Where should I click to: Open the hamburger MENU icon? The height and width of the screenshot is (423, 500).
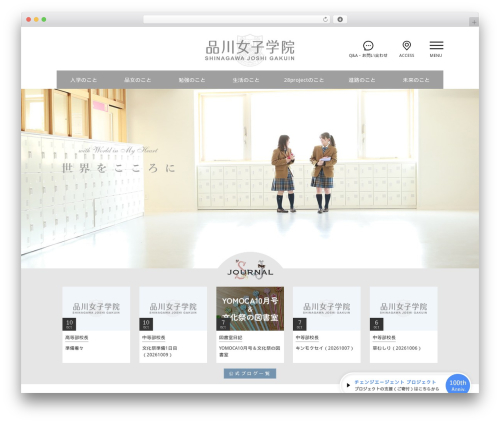click(436, 45)
